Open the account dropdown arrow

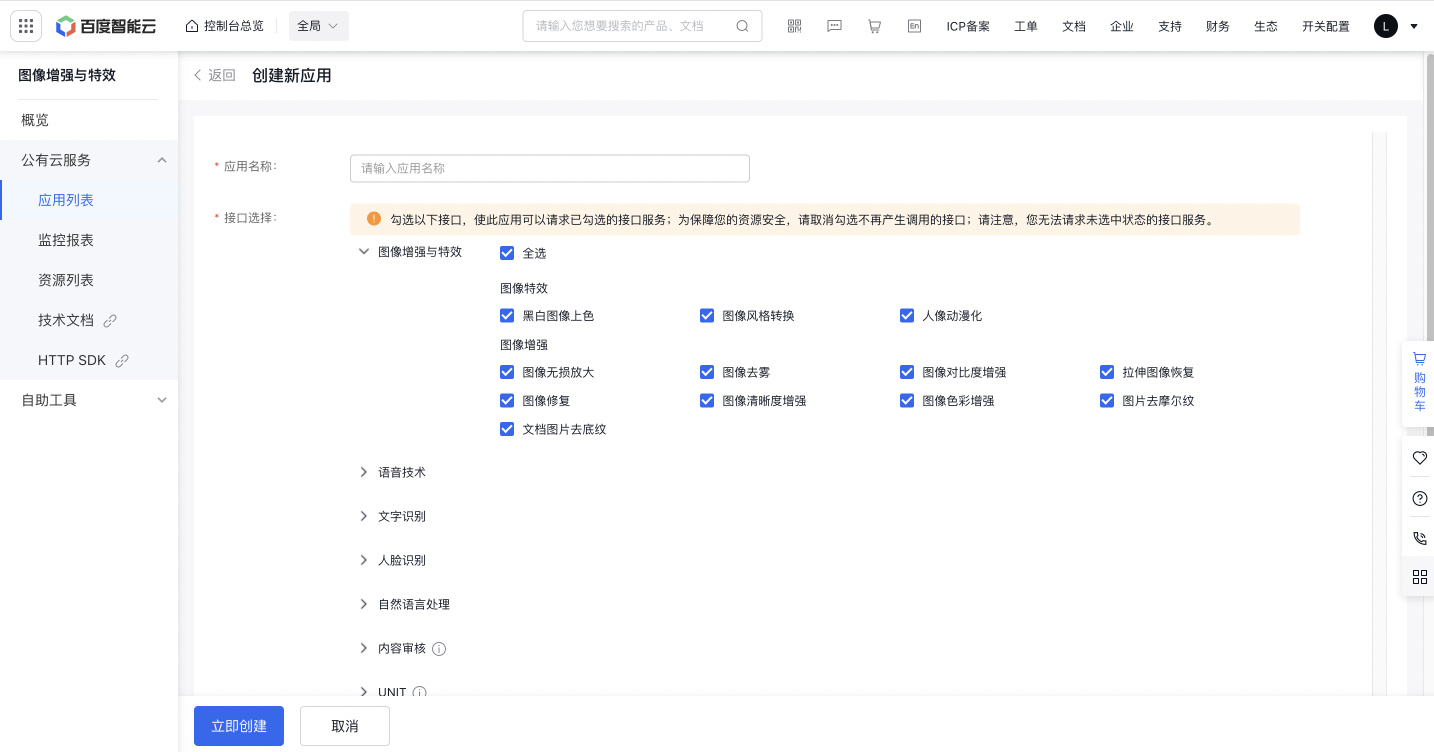[1414, 26]
